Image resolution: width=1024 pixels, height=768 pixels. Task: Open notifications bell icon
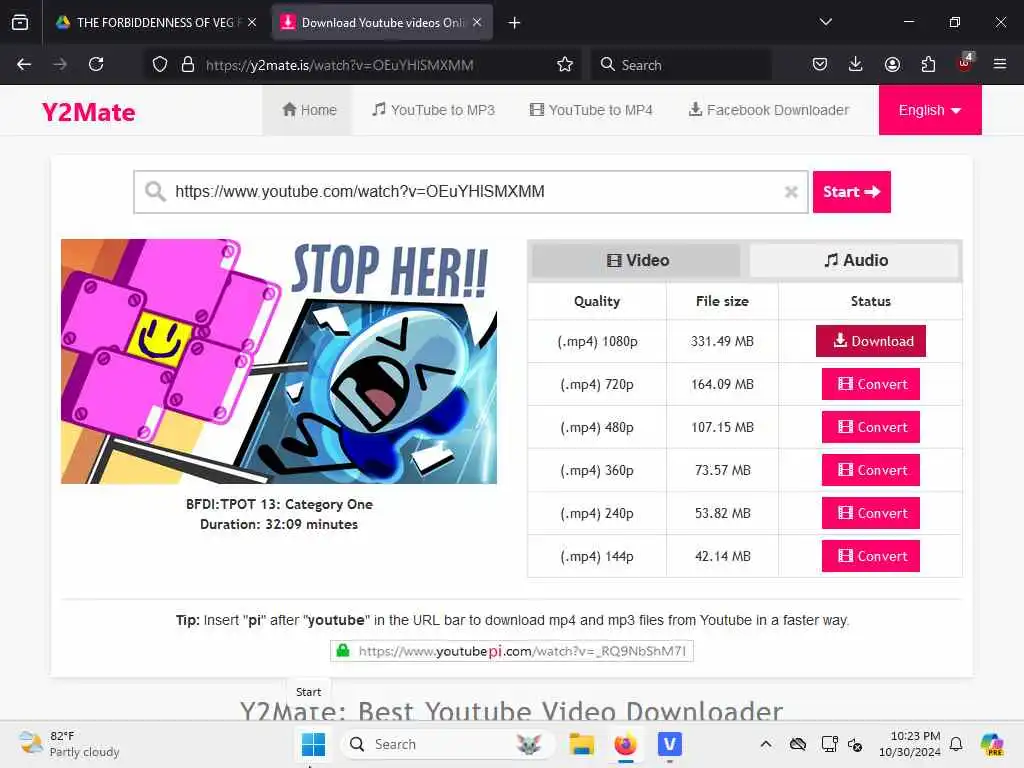coord(956,744)
